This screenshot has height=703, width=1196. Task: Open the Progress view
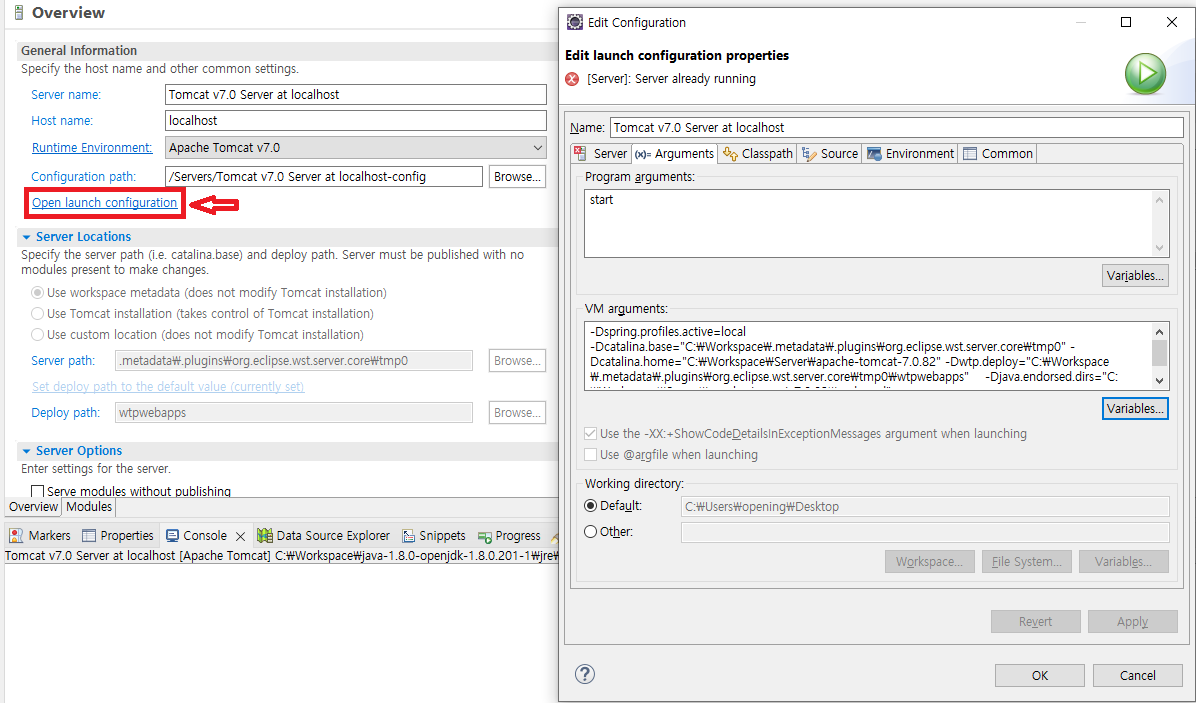510,535
